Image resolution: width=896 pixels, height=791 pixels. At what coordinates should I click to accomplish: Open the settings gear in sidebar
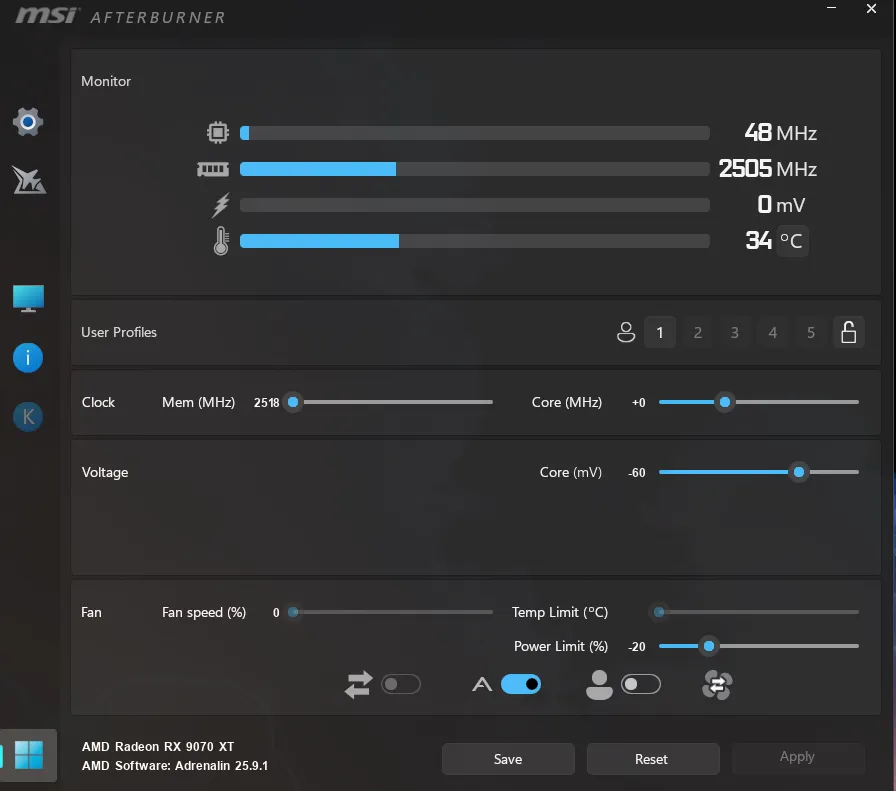click(28, 123)
